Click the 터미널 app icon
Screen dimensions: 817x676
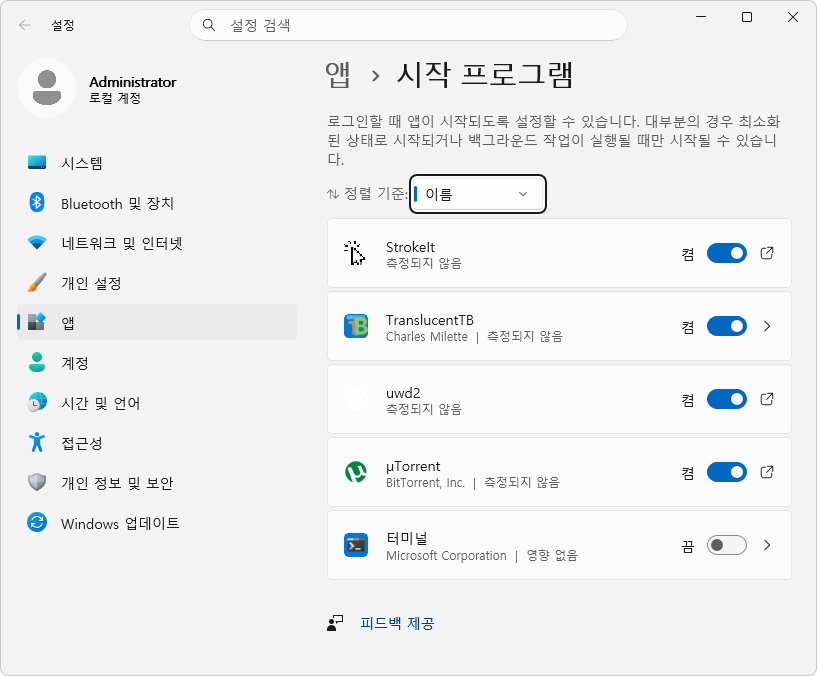click(356, 545)
